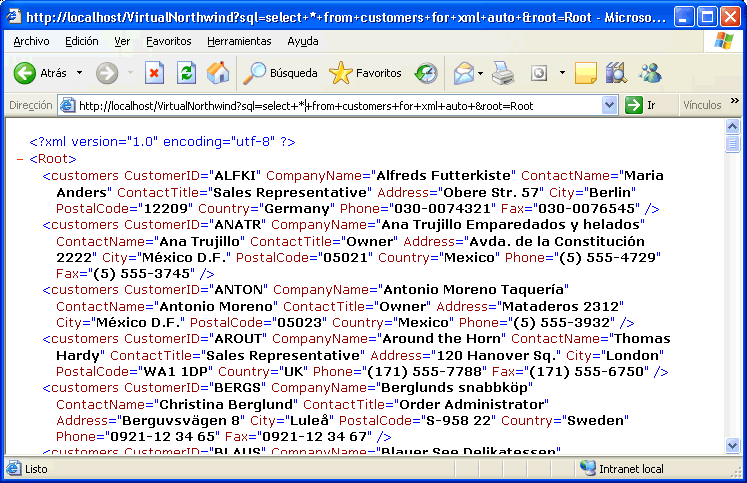Click the xml version declaration line

coord(162,142)
